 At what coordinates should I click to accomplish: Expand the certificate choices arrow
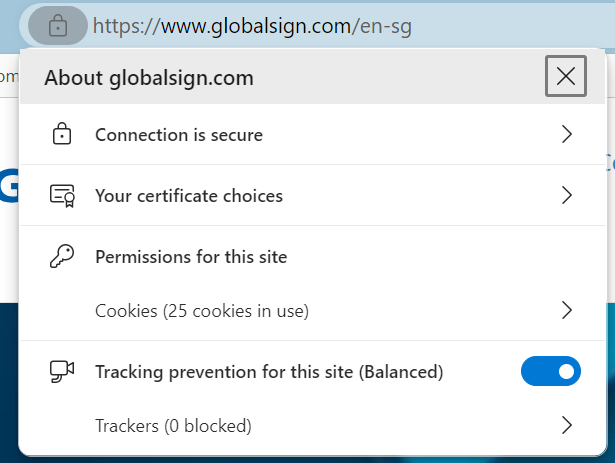point(567,196)
